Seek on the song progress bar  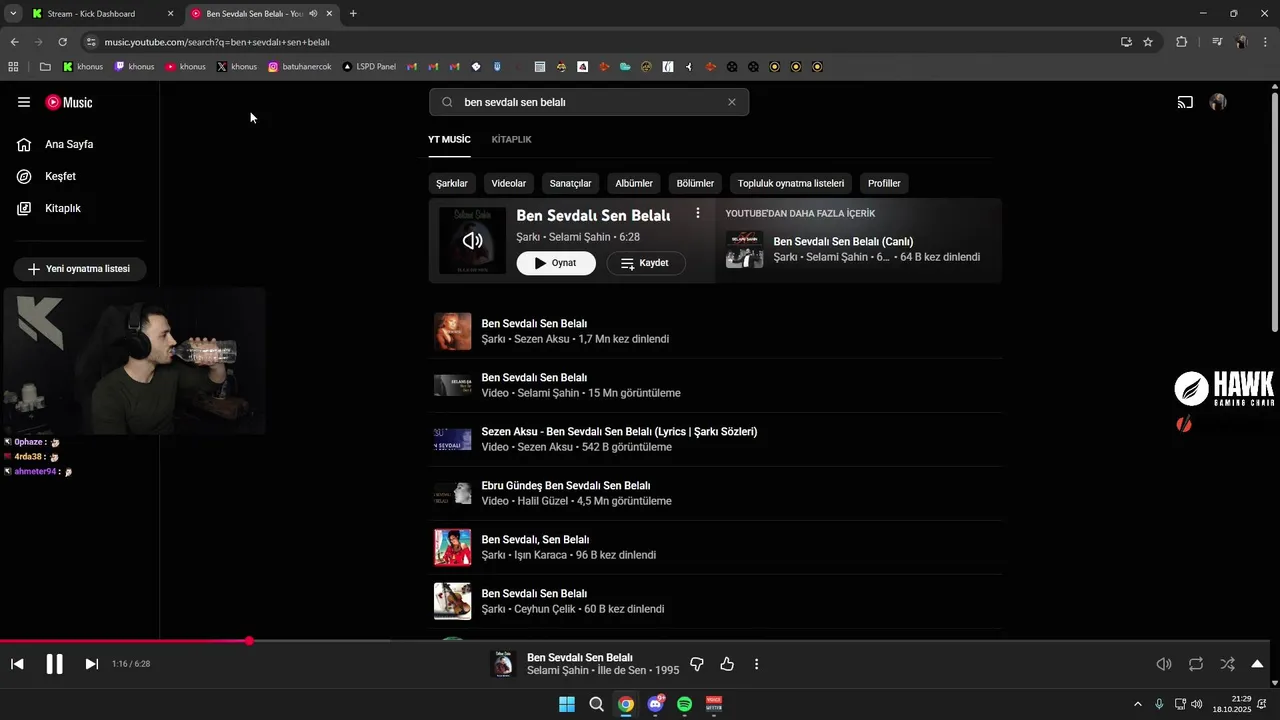(x=635, y=641)
